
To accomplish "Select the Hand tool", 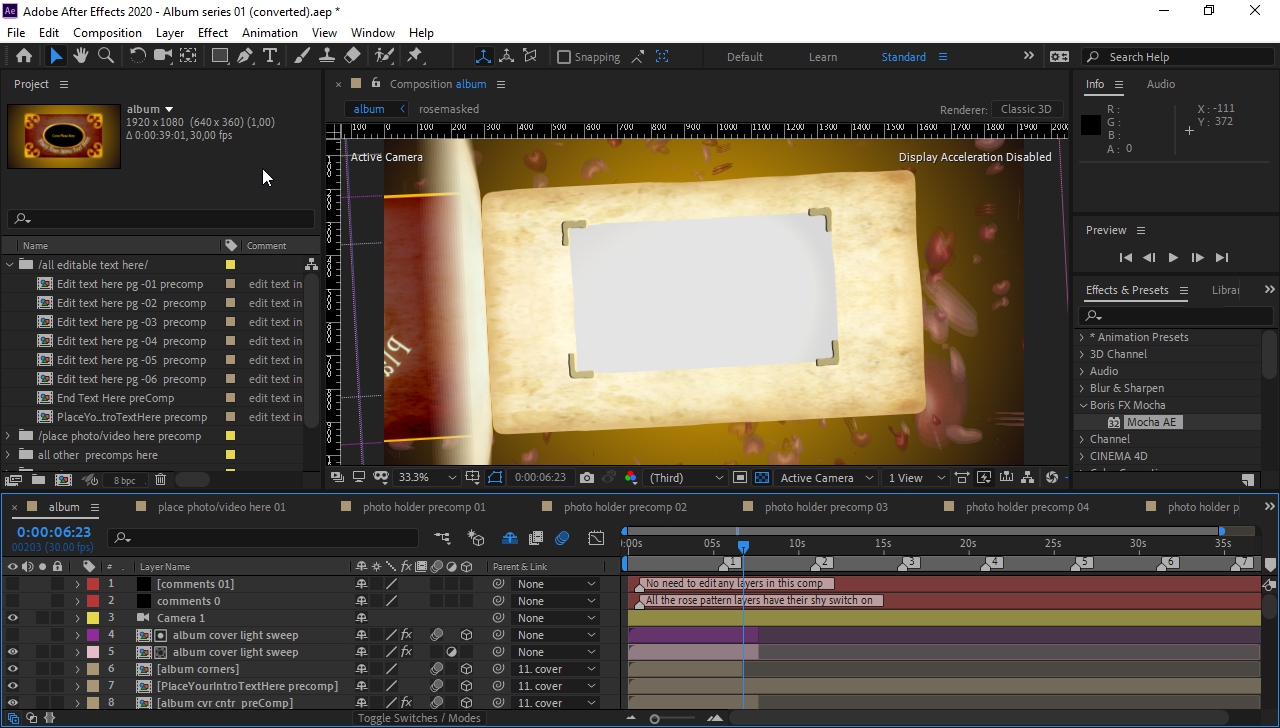I will click(80, 56).
